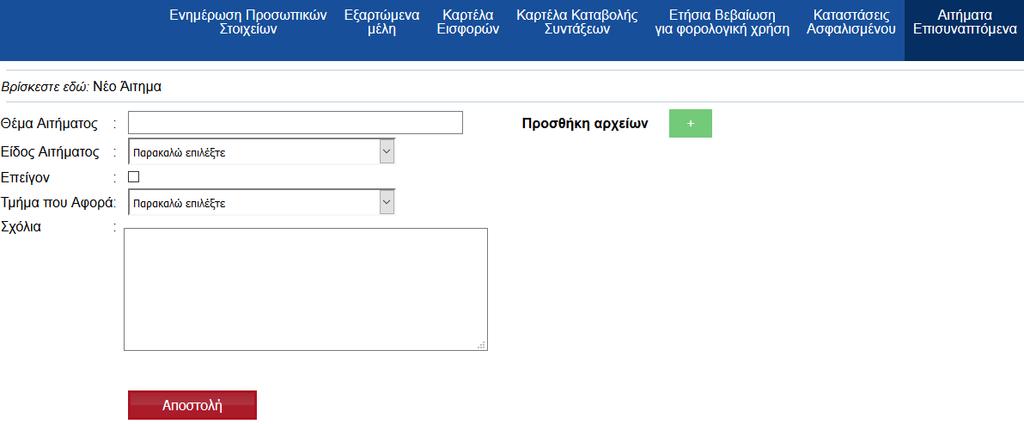Open Καρτέλα Εισφορών tab
Screen dimensions: 1024x424
pyautogui.click(x=468, y=22)
